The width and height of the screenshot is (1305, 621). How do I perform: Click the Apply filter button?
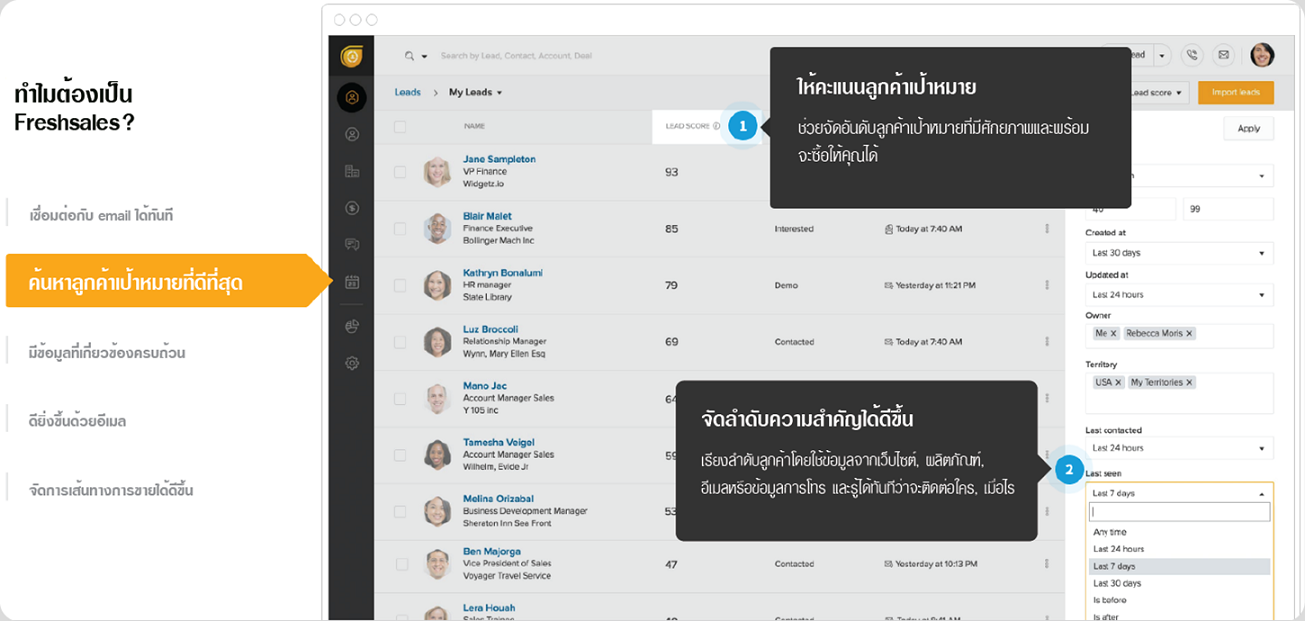pos(1249,128)
